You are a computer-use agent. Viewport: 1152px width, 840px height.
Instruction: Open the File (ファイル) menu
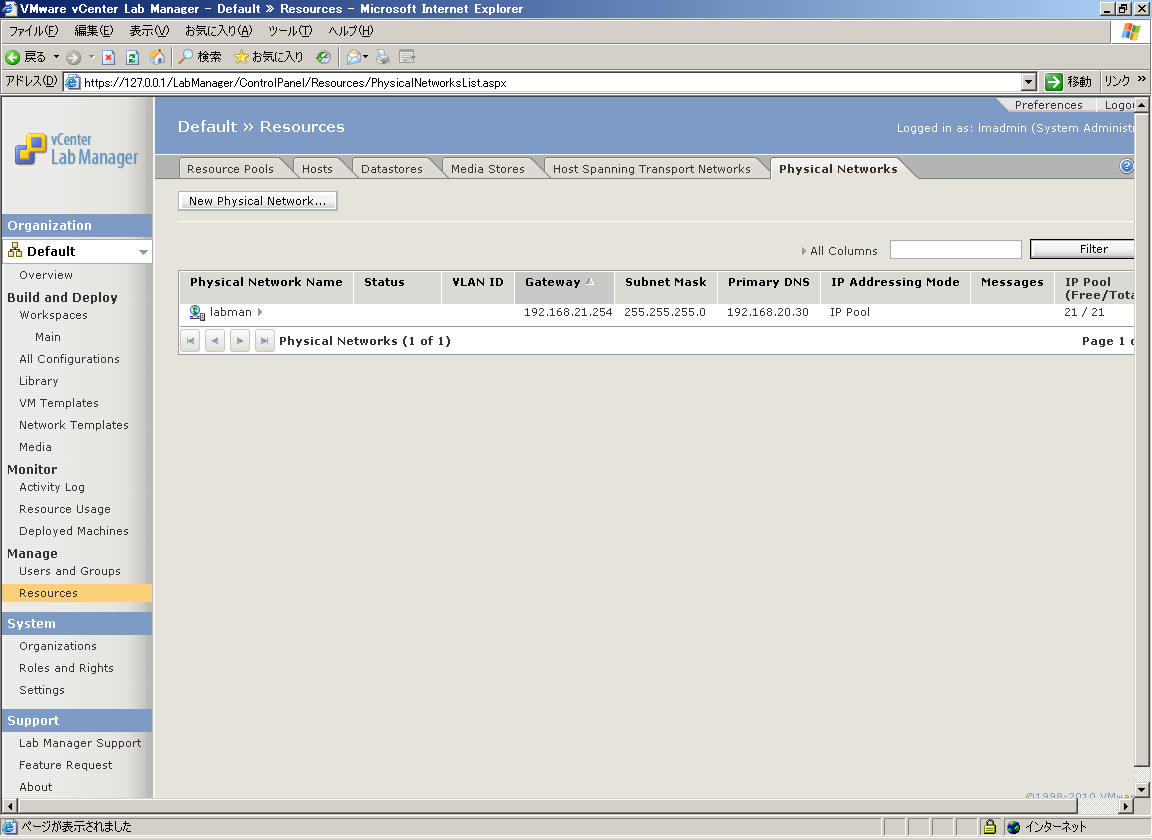coord(33,31)
